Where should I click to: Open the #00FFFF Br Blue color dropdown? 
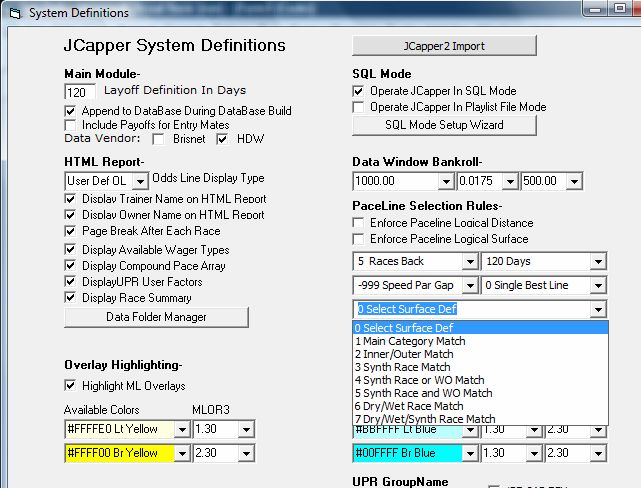click(x=470, y=453)
